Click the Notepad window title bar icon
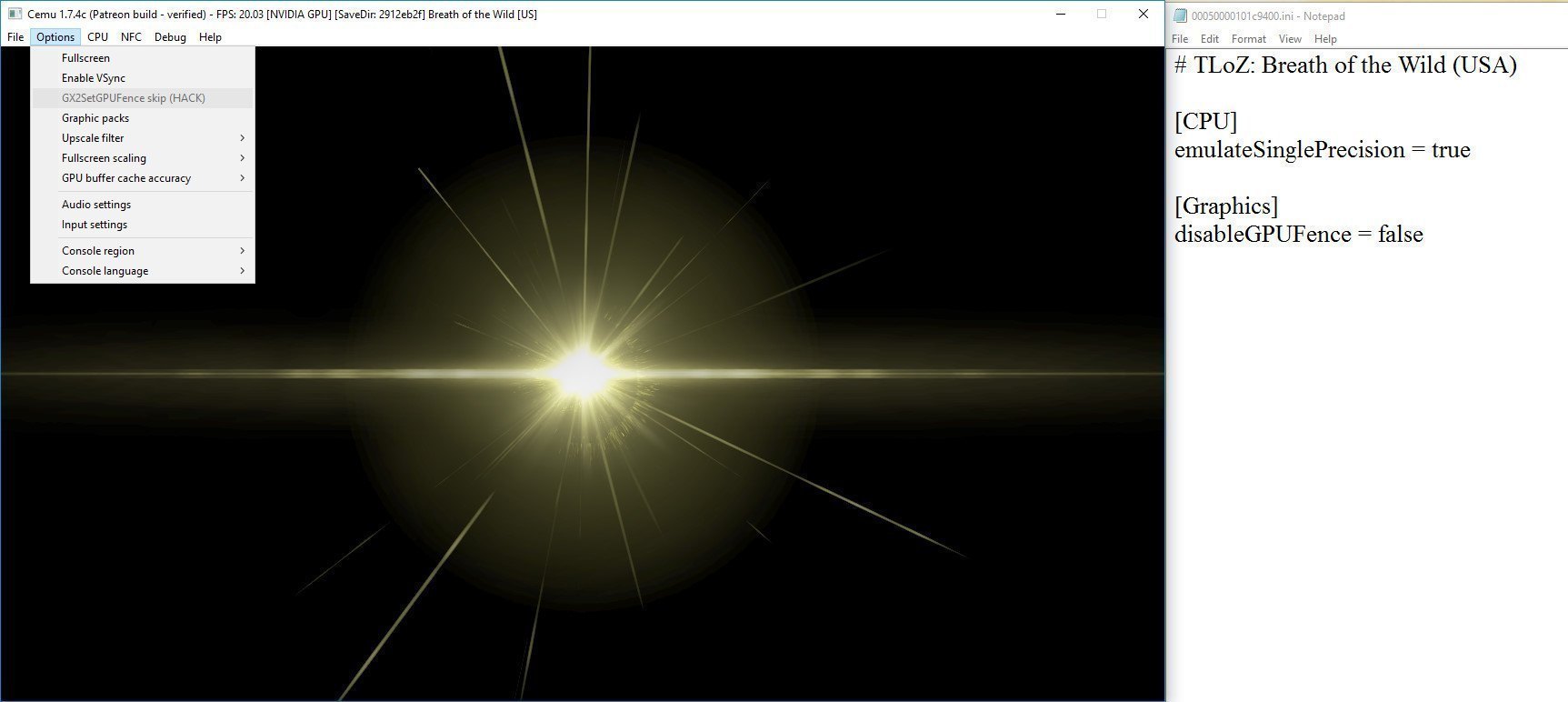The width and height of the screenshot is (1568, 702). [1181, 15]
